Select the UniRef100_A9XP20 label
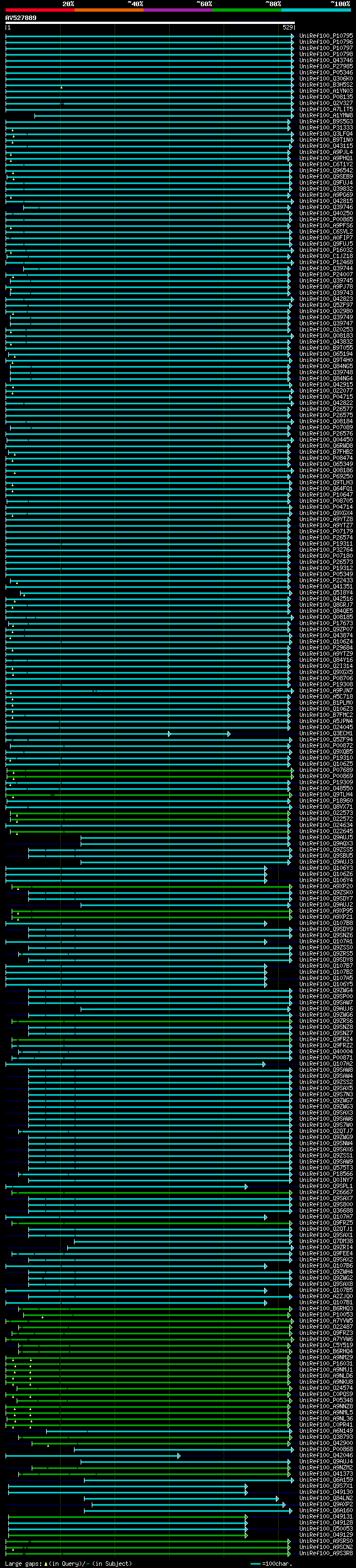The height and width of the screenshot is (1568, 356). [x=326, y=887]
